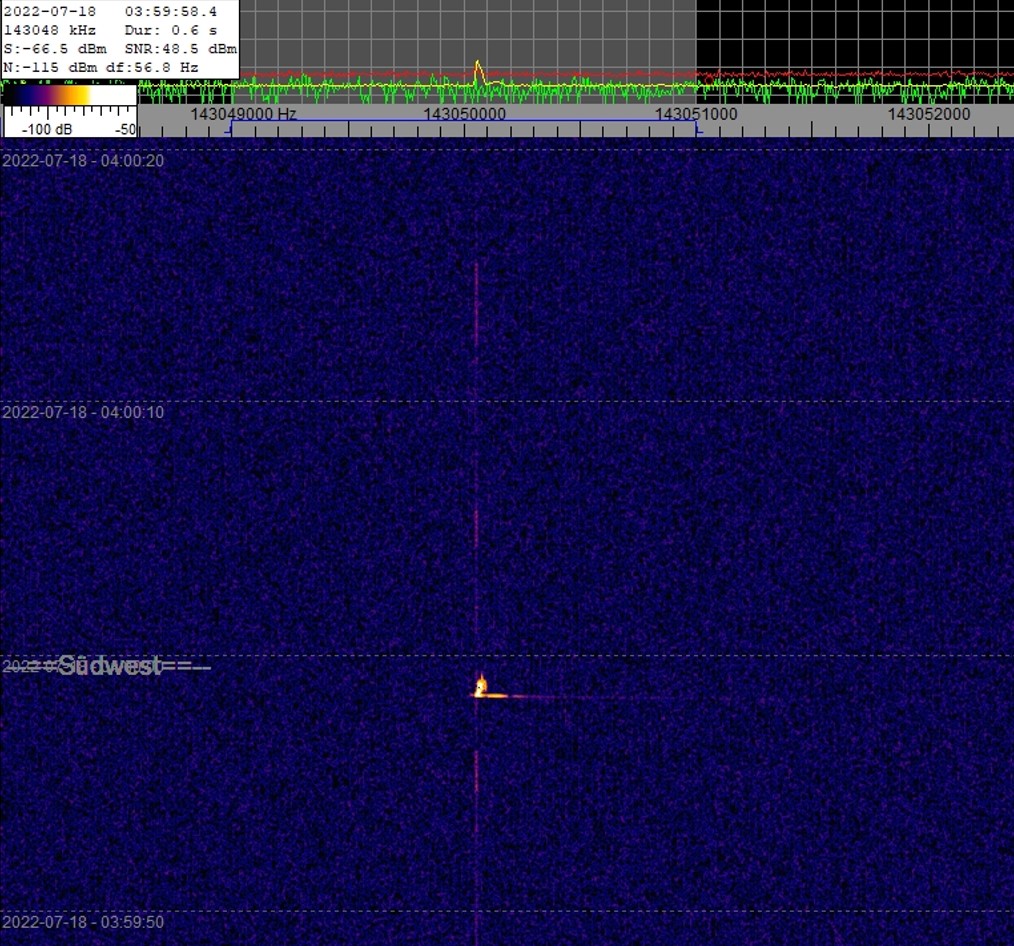Click the 03:59:58.4 time readout
Image resolution: width=1014 pixels, height=946 pixels.
(171, 12)
